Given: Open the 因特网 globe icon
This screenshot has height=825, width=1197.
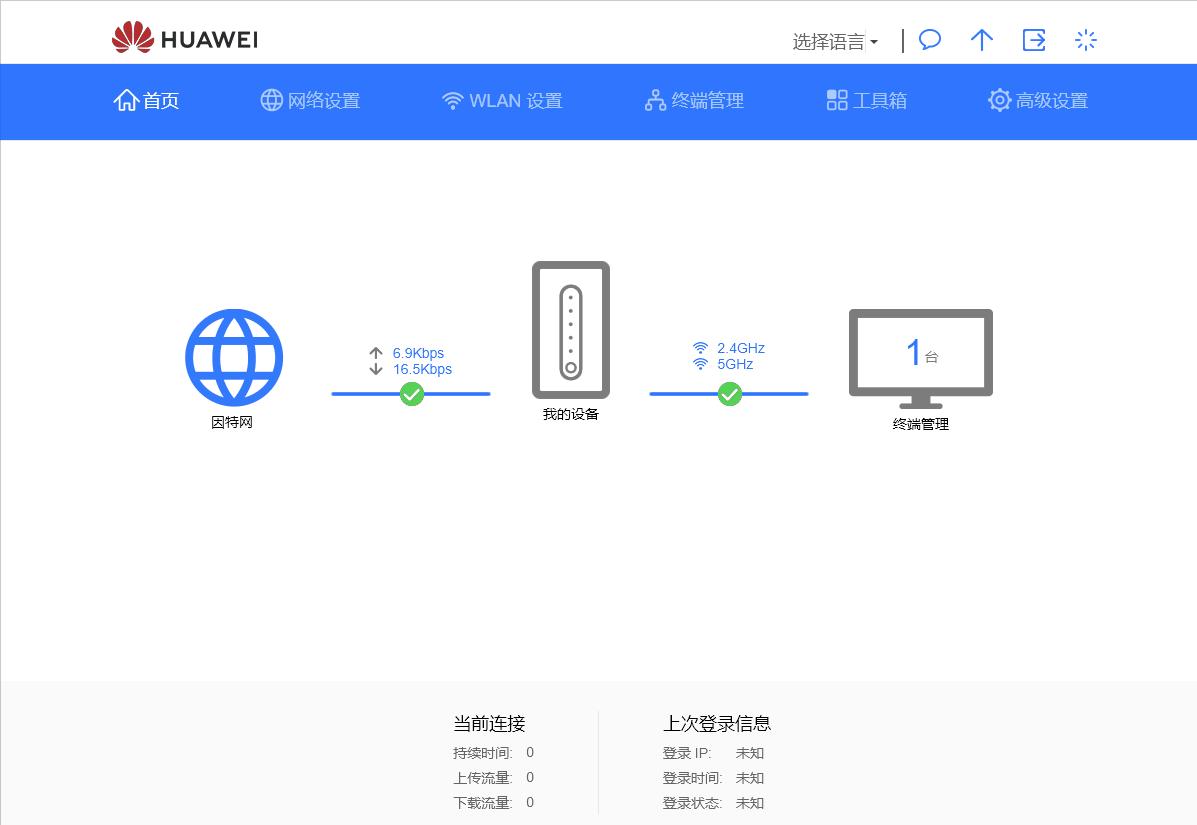Looking at the screenshot, I should point(233,357).
